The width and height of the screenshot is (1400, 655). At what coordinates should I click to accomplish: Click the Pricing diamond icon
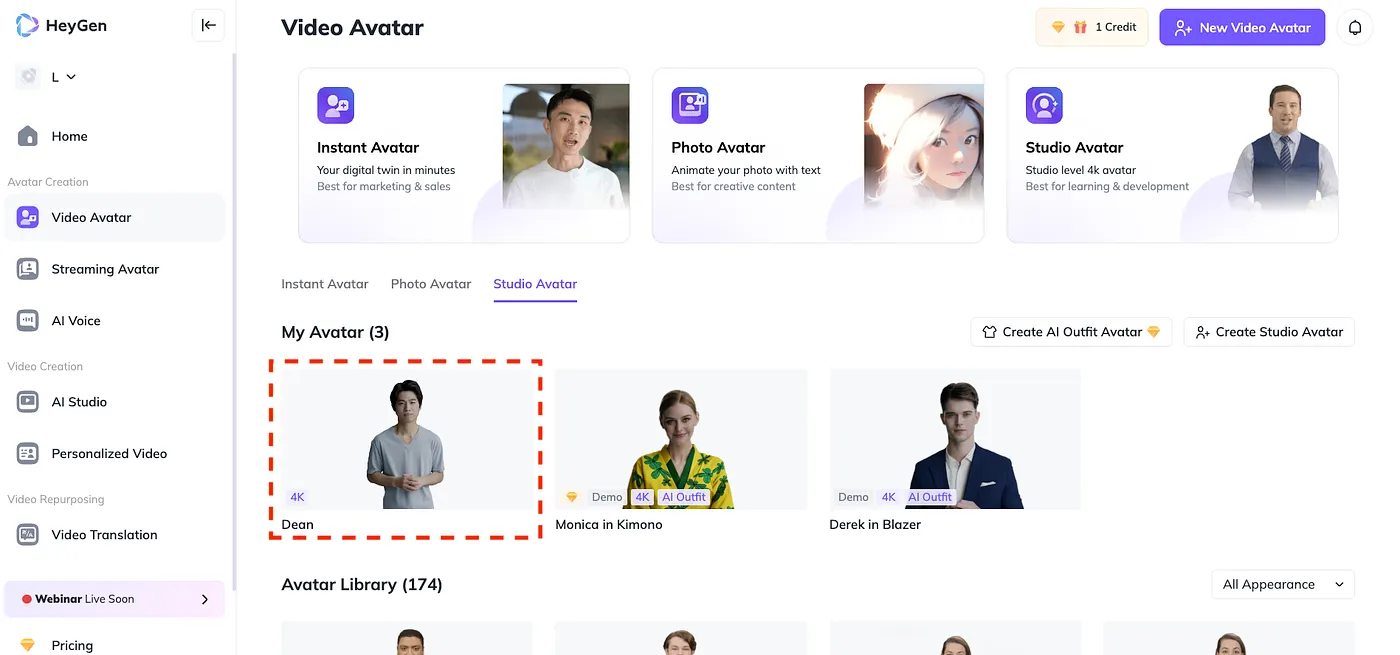click(28, 646)
